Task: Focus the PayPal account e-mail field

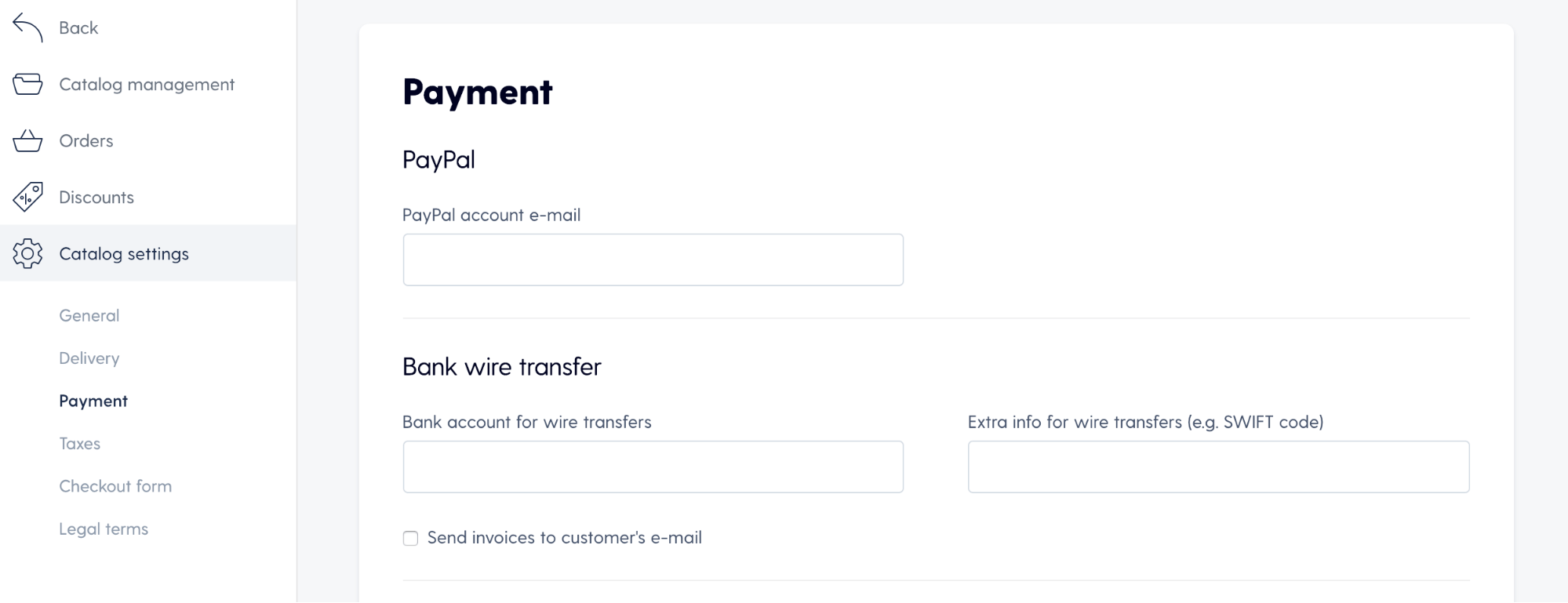Action: (653, 260)
